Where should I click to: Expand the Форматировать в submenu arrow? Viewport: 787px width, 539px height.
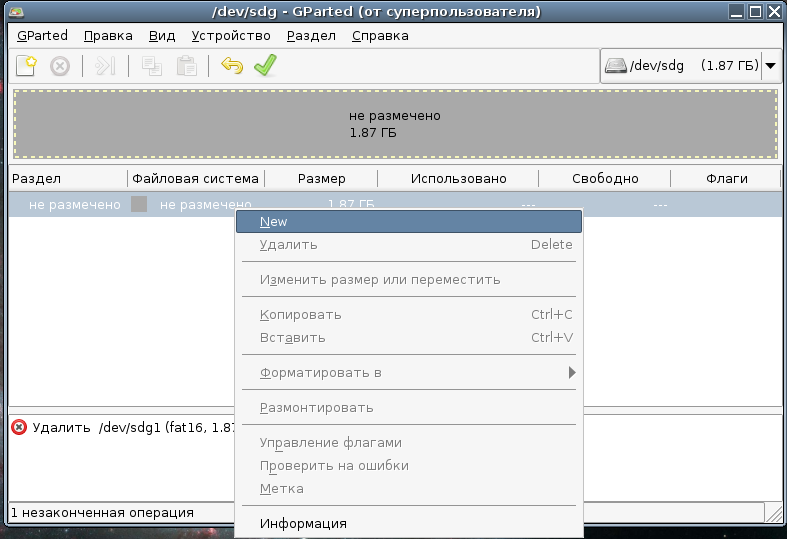(x=572, y=372)
